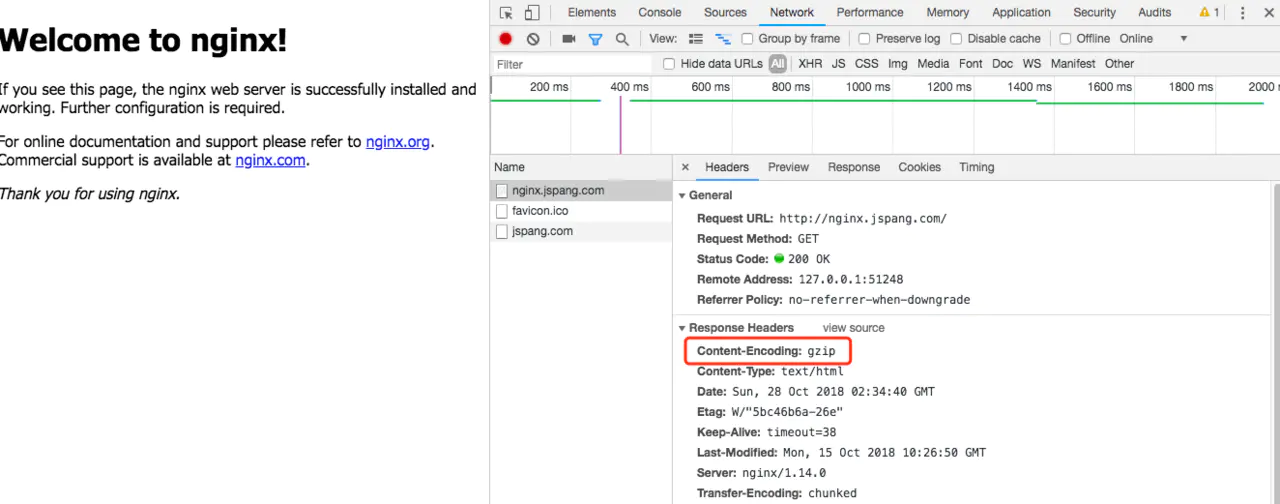Click the green 200 status dot
Viewport: 1280px width, 504px height.
pyautogui.click(x=779, y=259)
